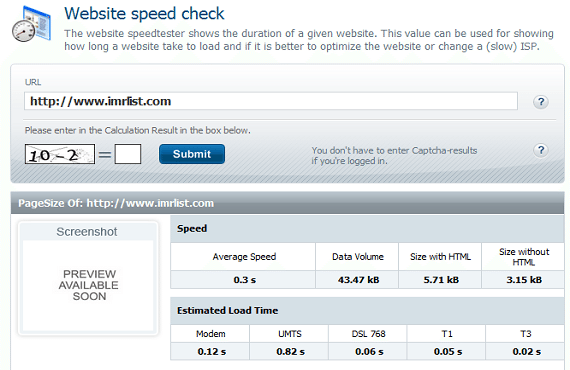The image size is (570, 370).
Task: Click the Captcha-results logged in note
Action: click(394, 156)
